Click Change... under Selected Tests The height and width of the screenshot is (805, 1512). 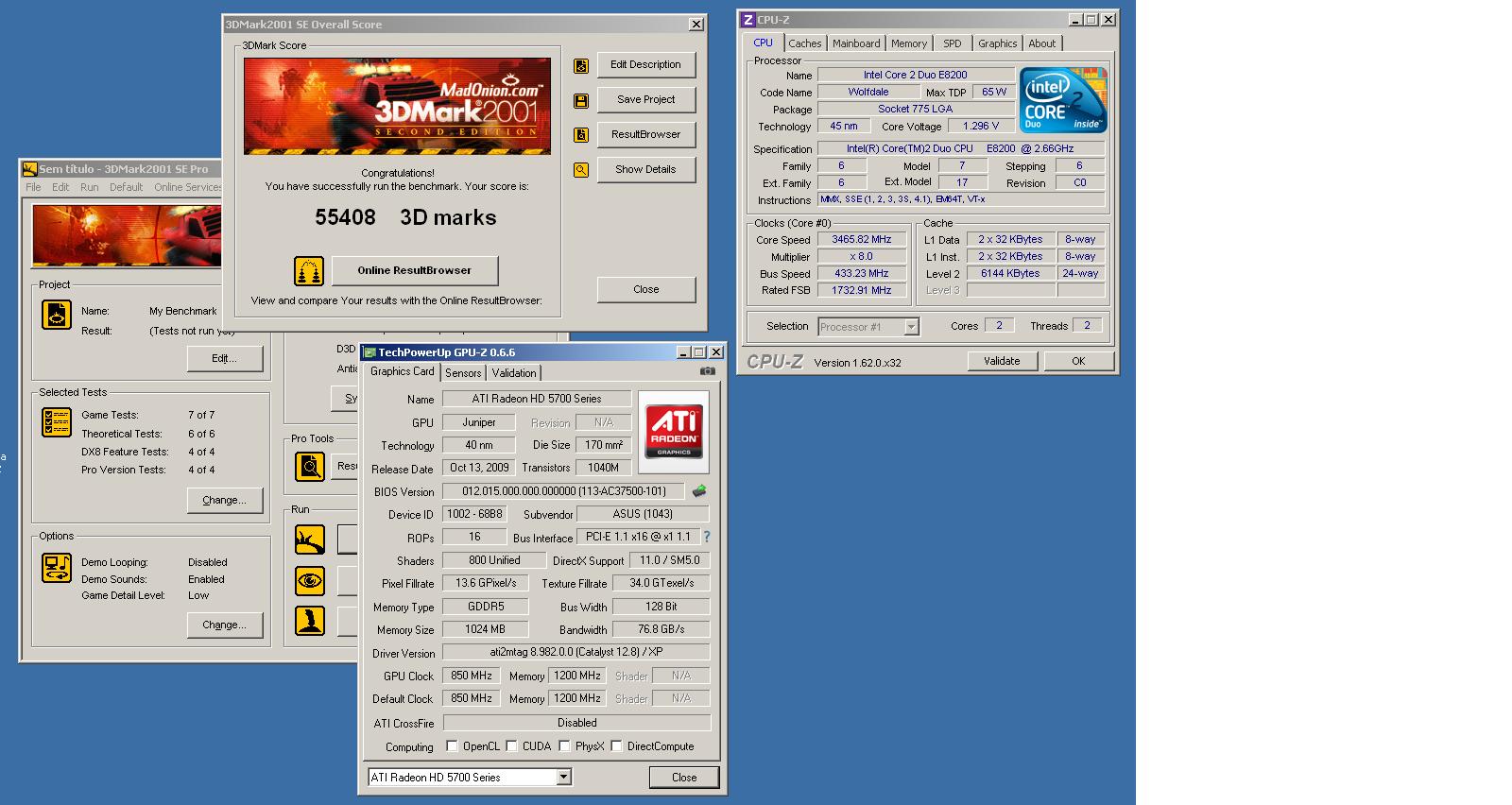click(x=224, y=501)
